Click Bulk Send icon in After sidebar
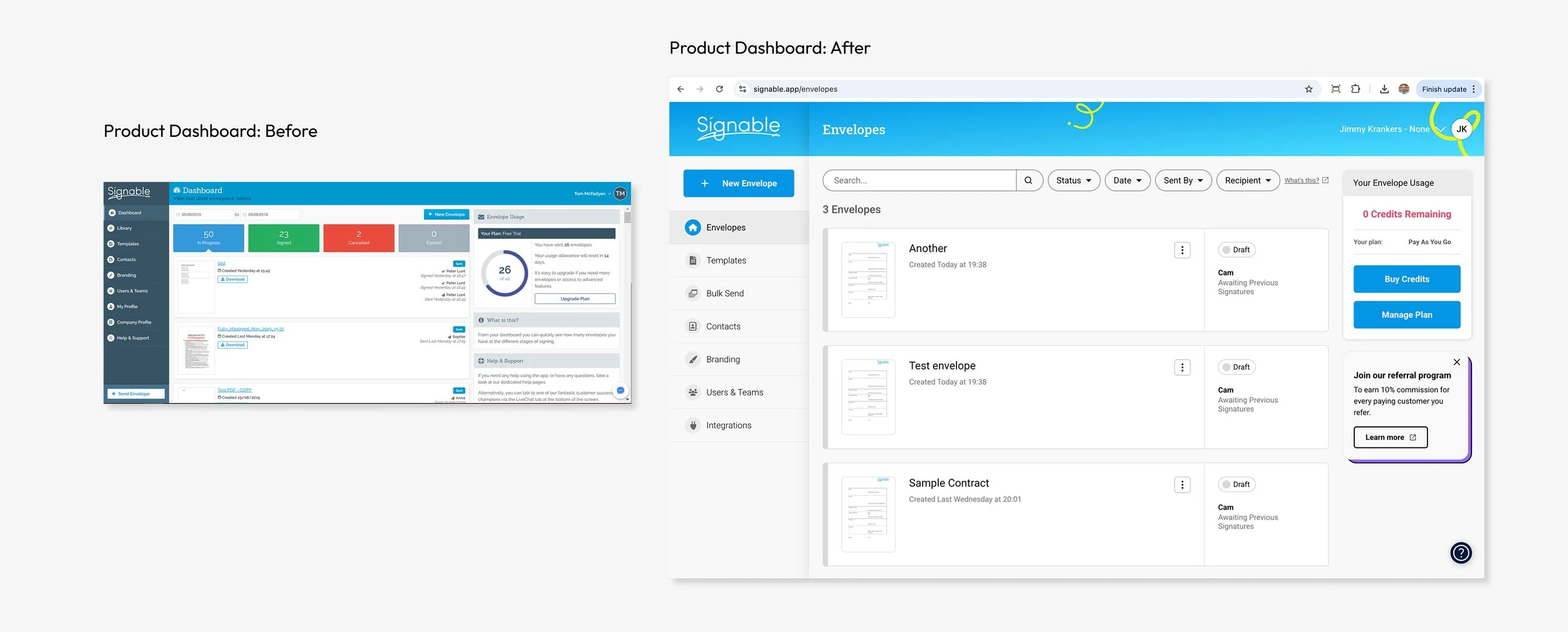Screen dimensions: 1568x632 tap(693, 294)
